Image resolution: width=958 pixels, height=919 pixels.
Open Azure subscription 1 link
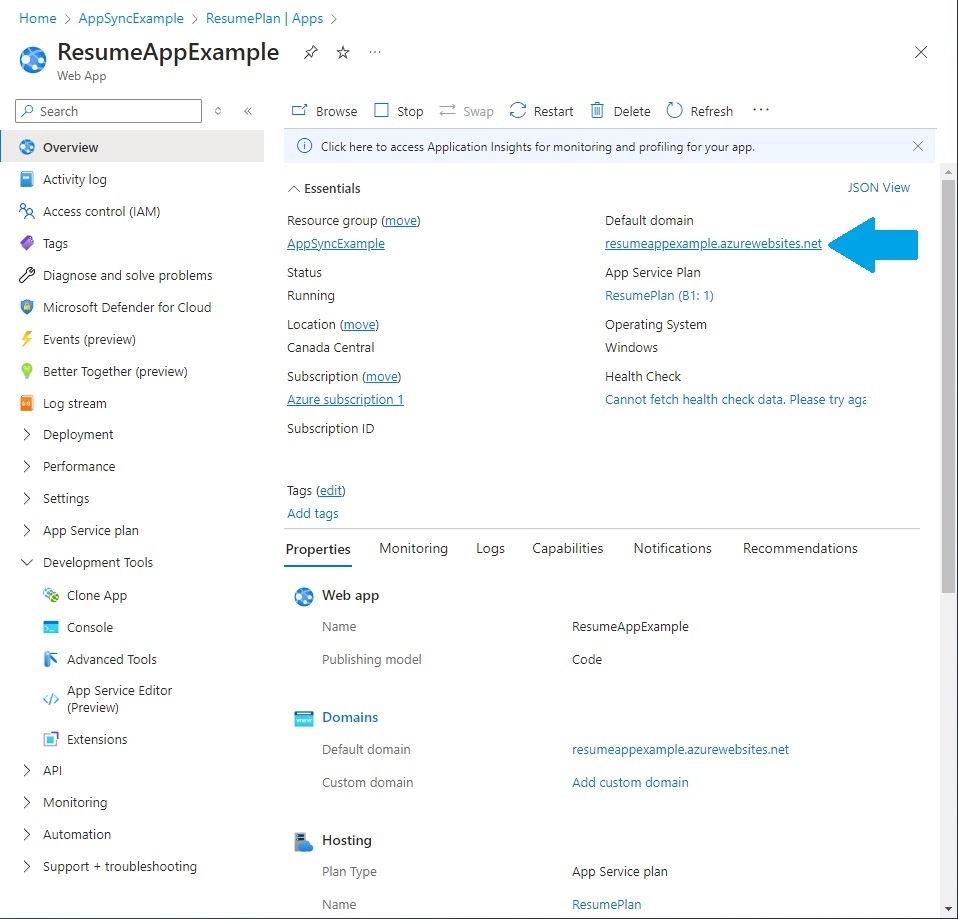[345, 400]
